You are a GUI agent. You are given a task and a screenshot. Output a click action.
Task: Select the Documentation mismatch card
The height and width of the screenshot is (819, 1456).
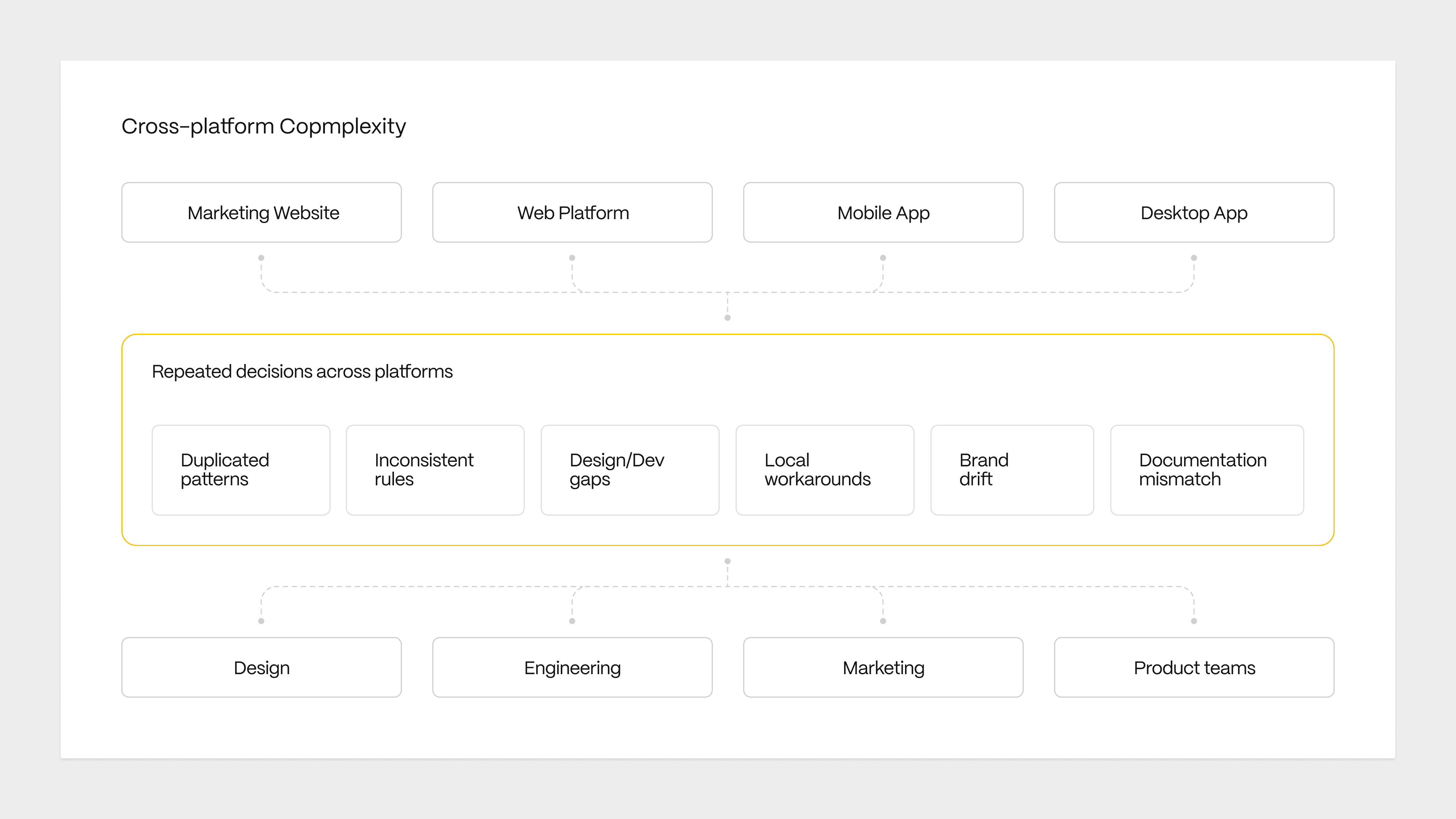[1207, 470]
